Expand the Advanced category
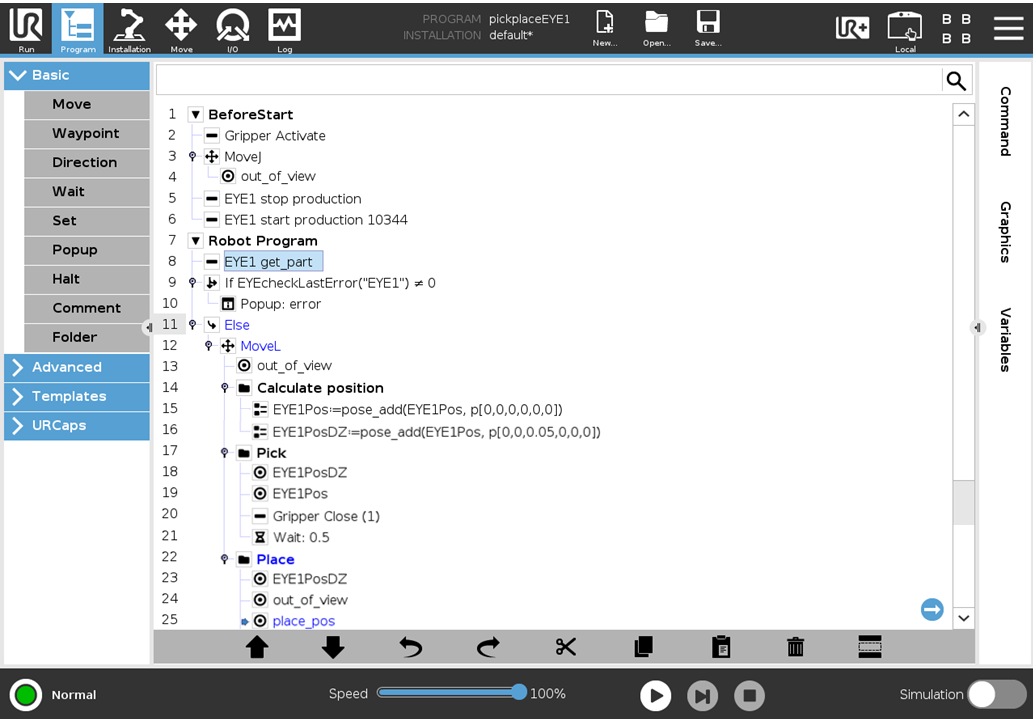The height and width of the screenshot is (719, 1036). 77,367
